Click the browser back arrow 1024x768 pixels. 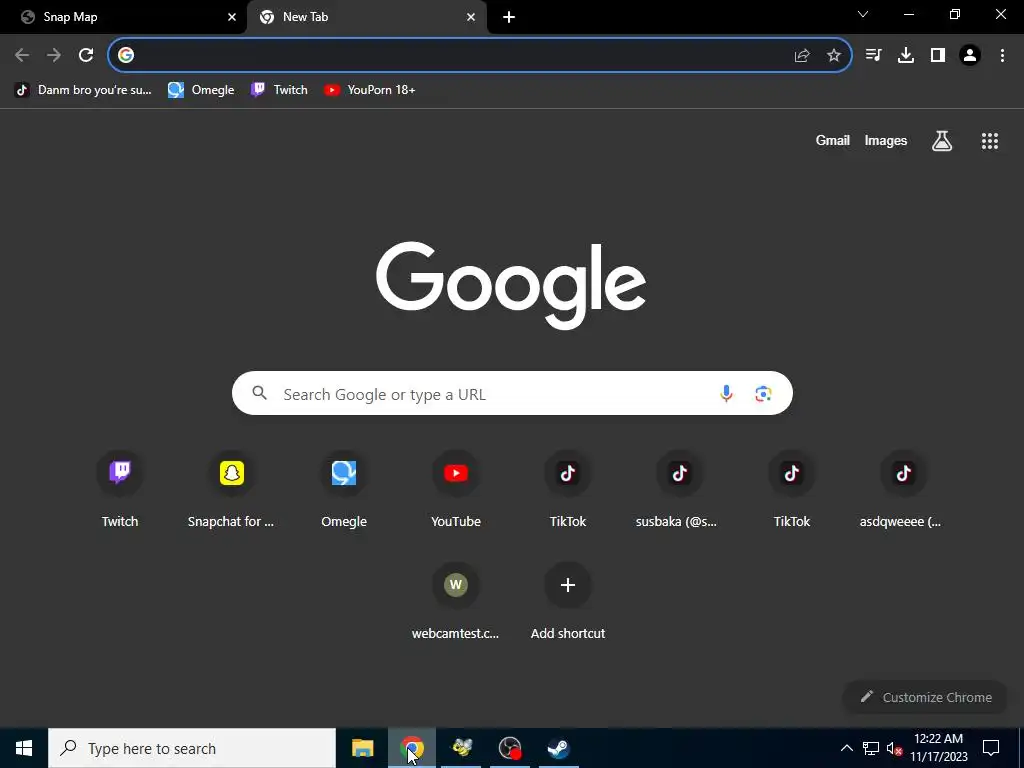22,56
